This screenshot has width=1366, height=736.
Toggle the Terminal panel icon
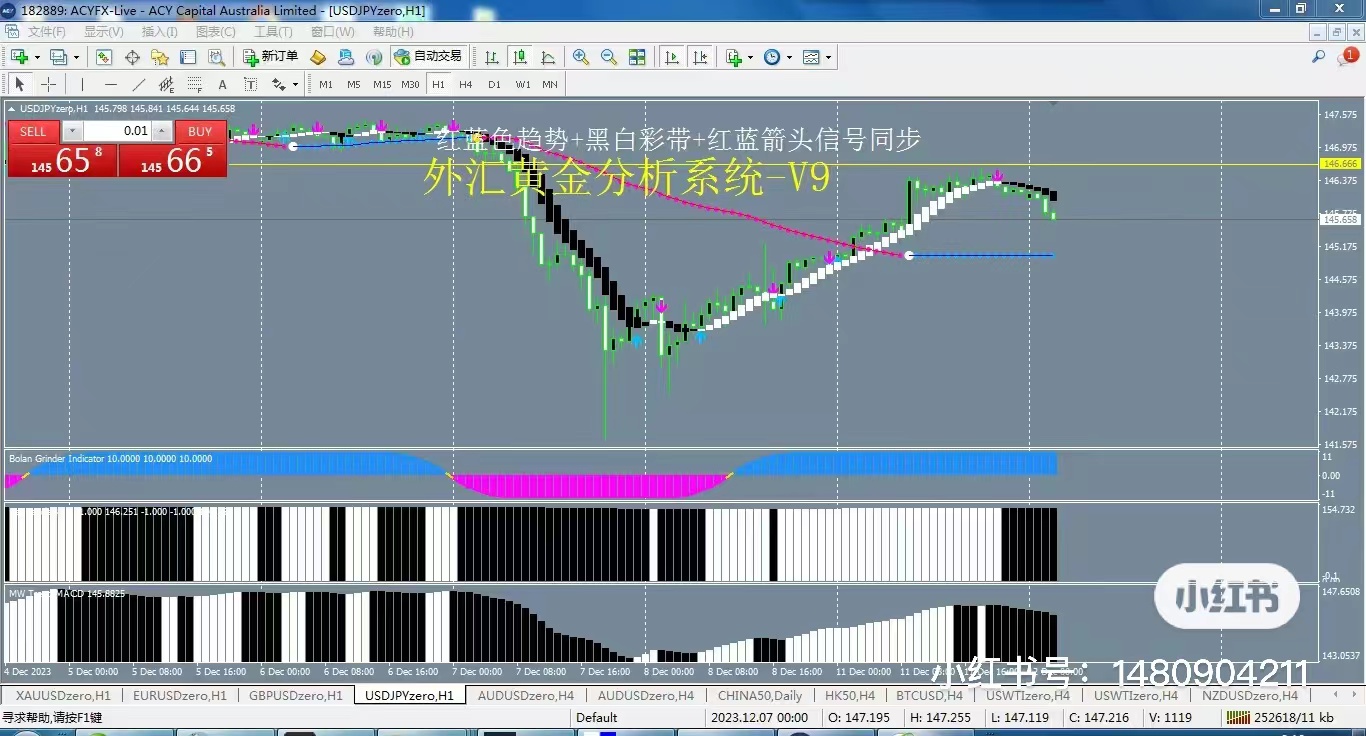188,57
